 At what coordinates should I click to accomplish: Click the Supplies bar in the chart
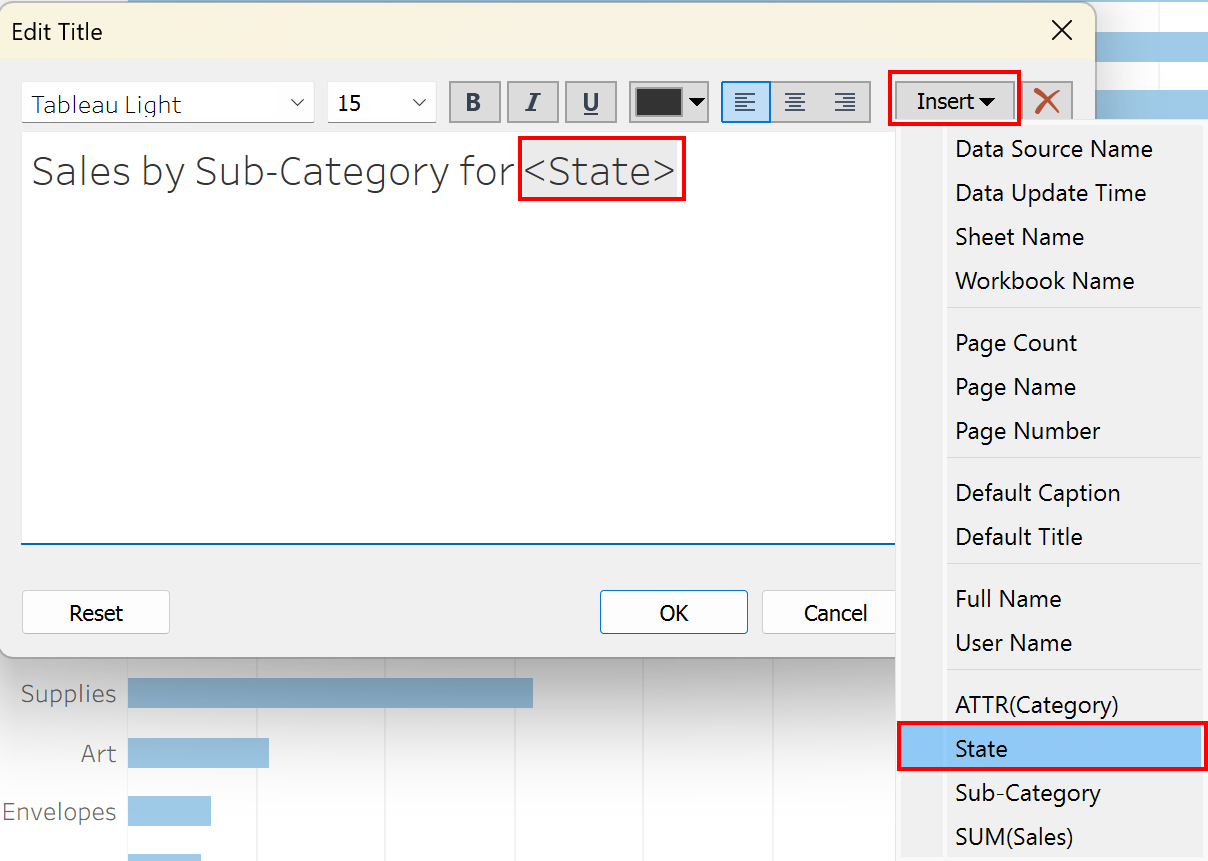pyautogui.click(x=330, y=693)
